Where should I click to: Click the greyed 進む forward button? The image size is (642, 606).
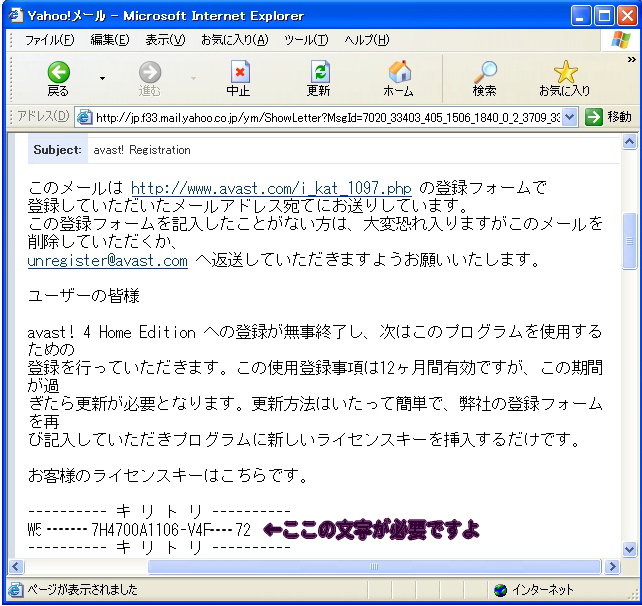[149, 79]
